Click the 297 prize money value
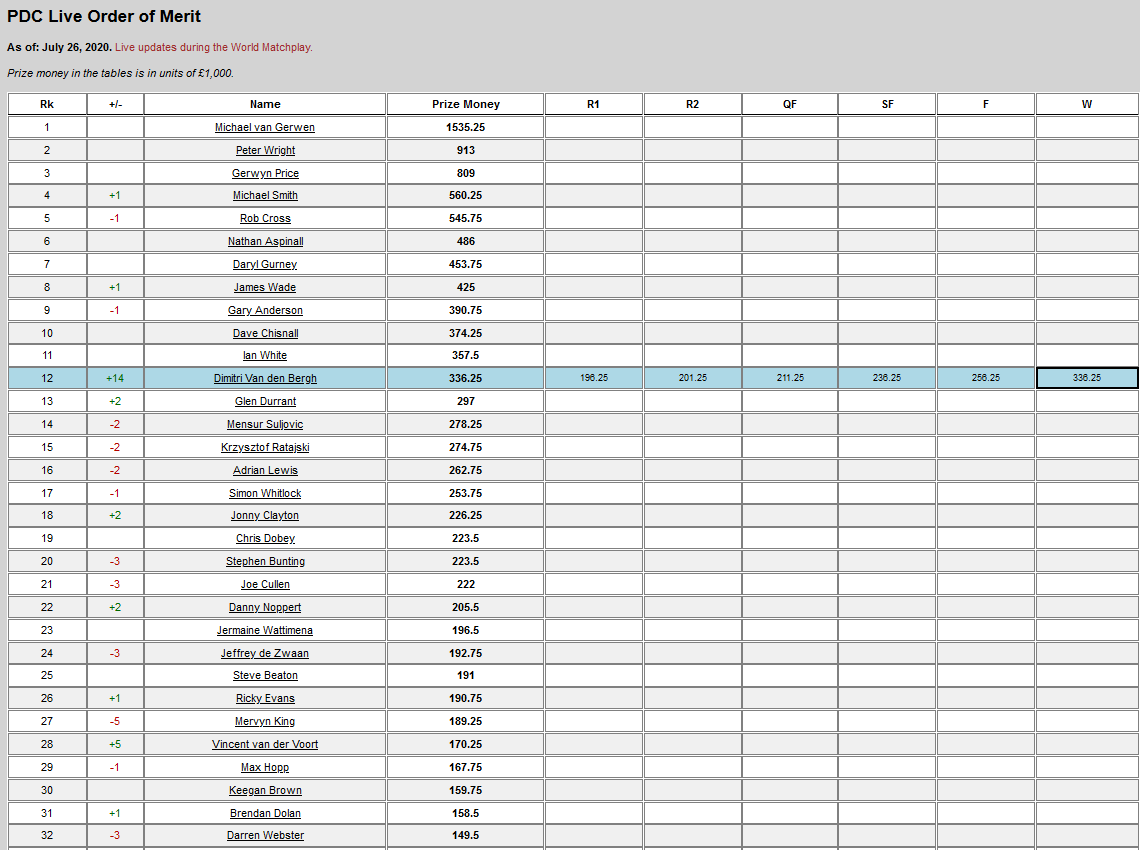This screenshot has width=1140, height=850. point(465,401)
